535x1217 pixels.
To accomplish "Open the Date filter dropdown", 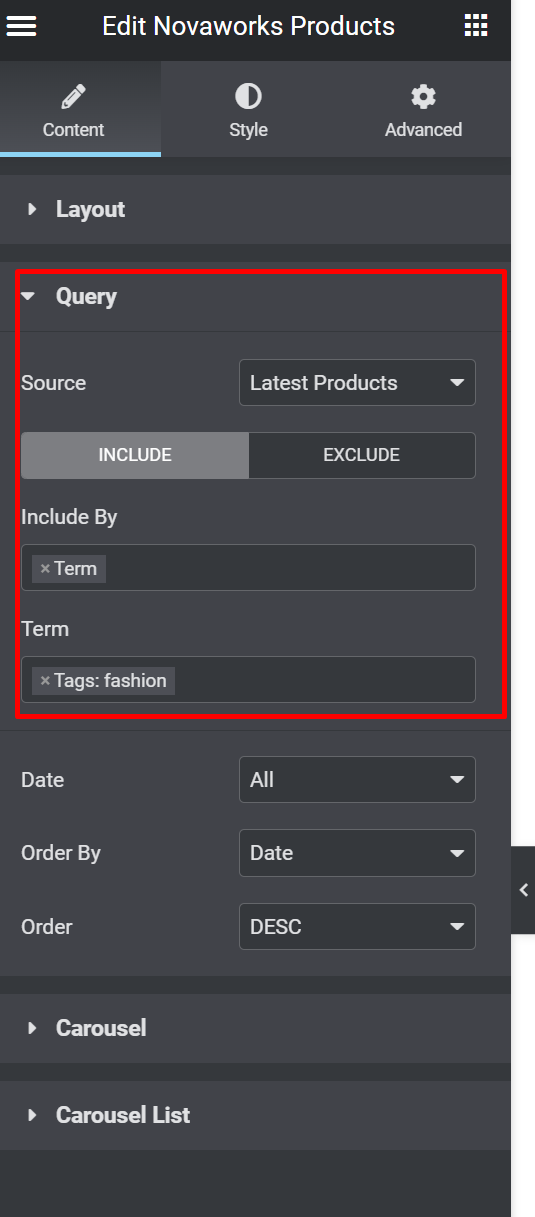I will pos(357,780).
